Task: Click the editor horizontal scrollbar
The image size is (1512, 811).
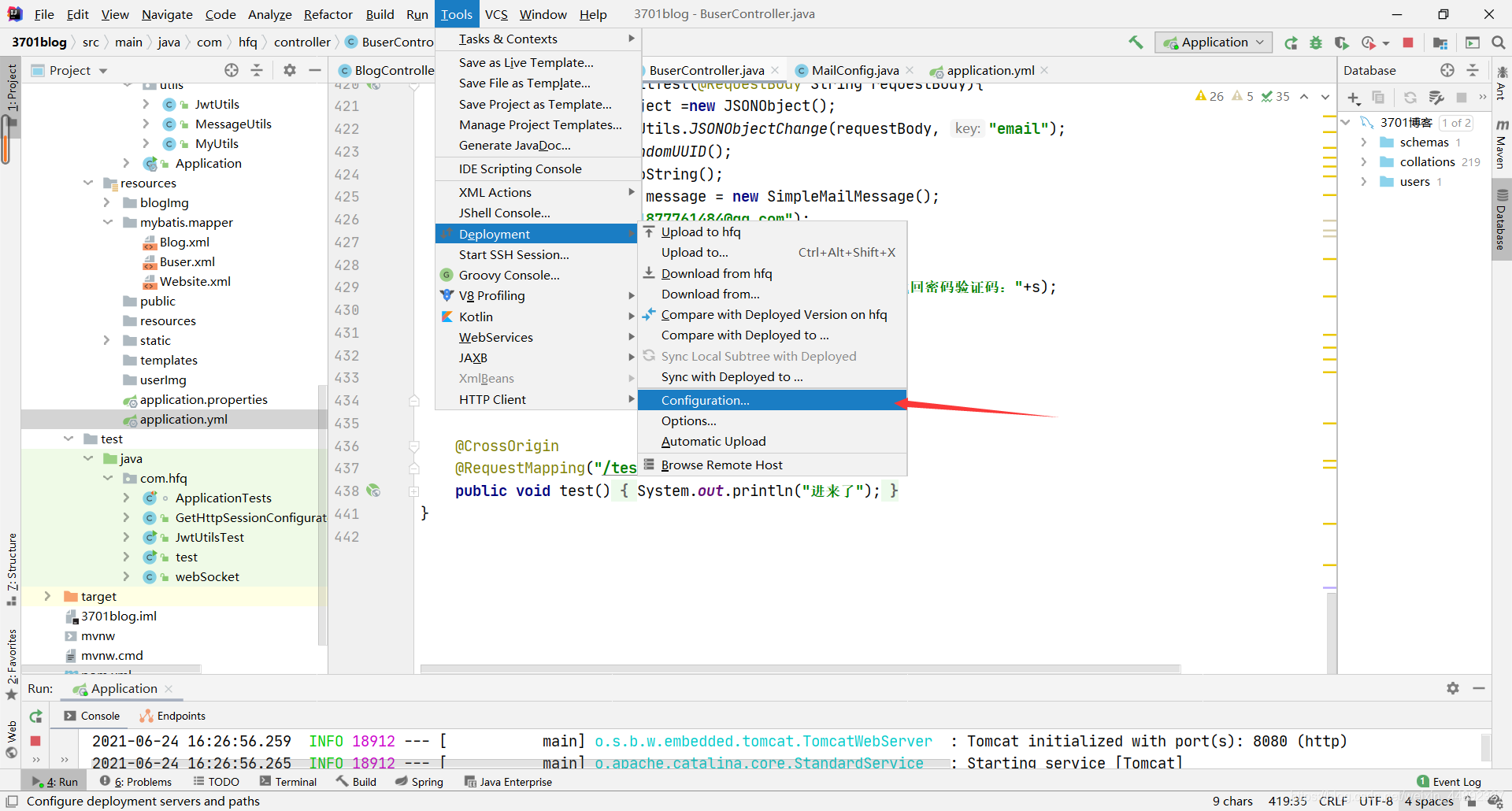Action: click(800, 668)
